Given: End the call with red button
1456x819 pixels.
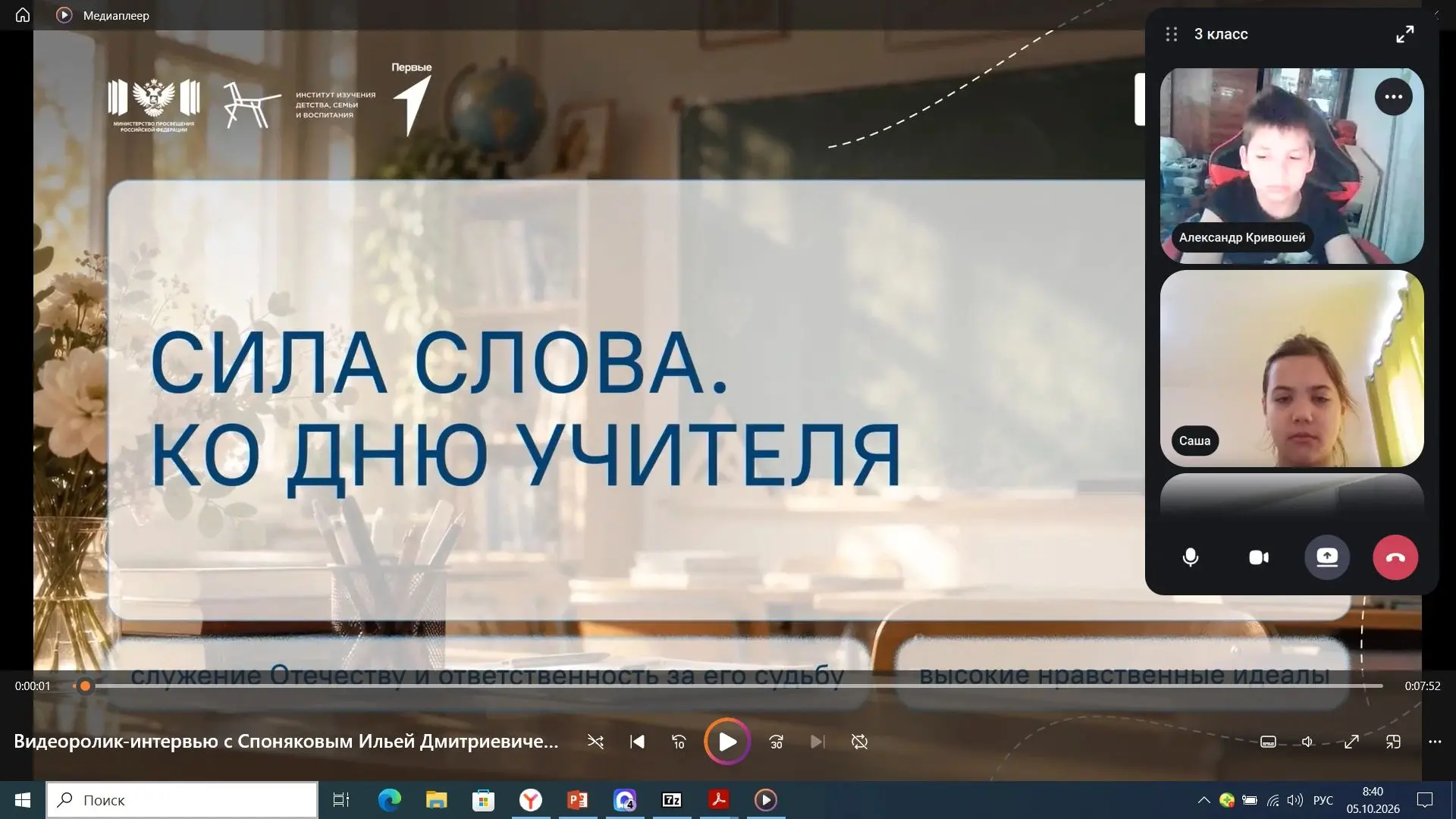Looking at the screenshot, I should coord(1395,557).
